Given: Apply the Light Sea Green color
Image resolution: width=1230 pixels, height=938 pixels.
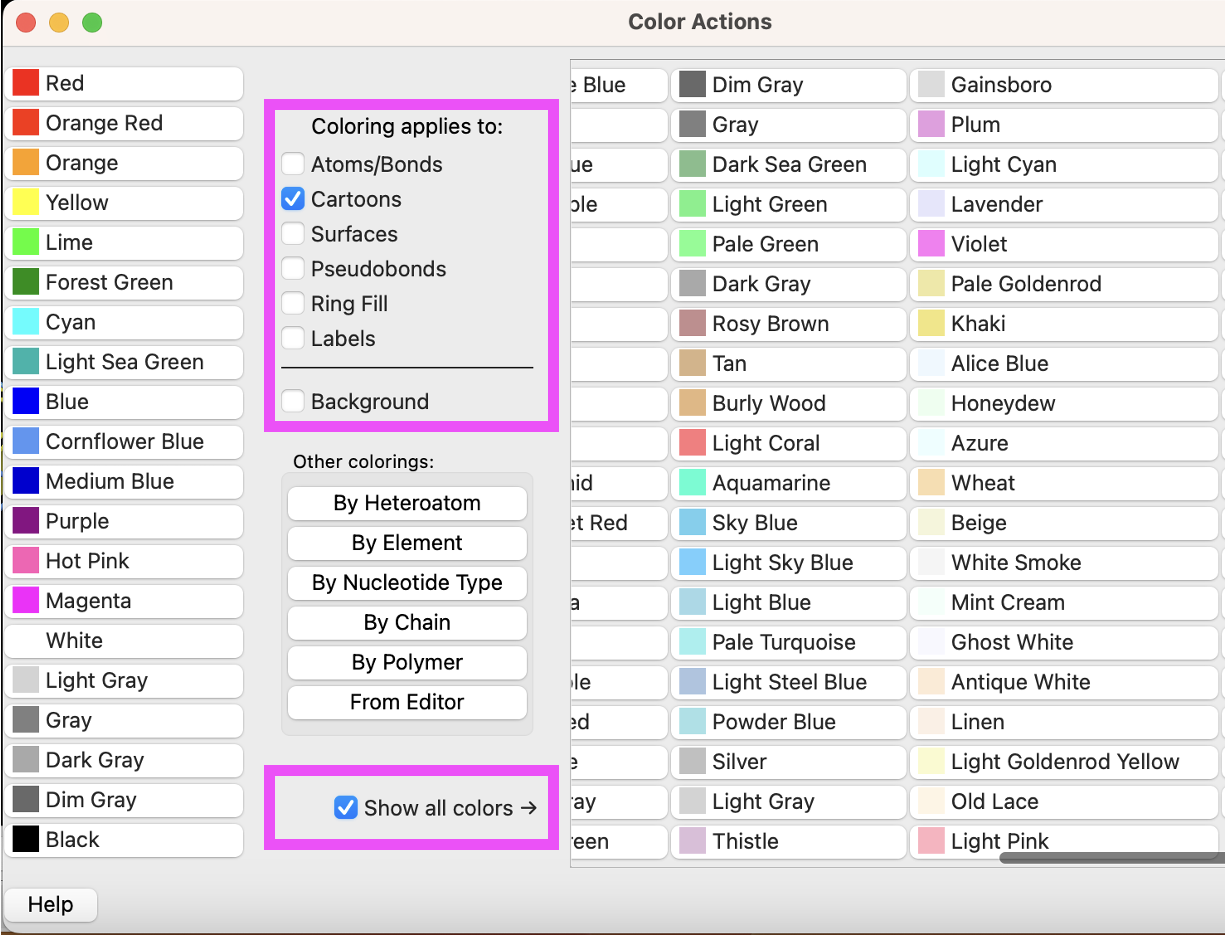Looking at the screenshot, I should 124,362.
